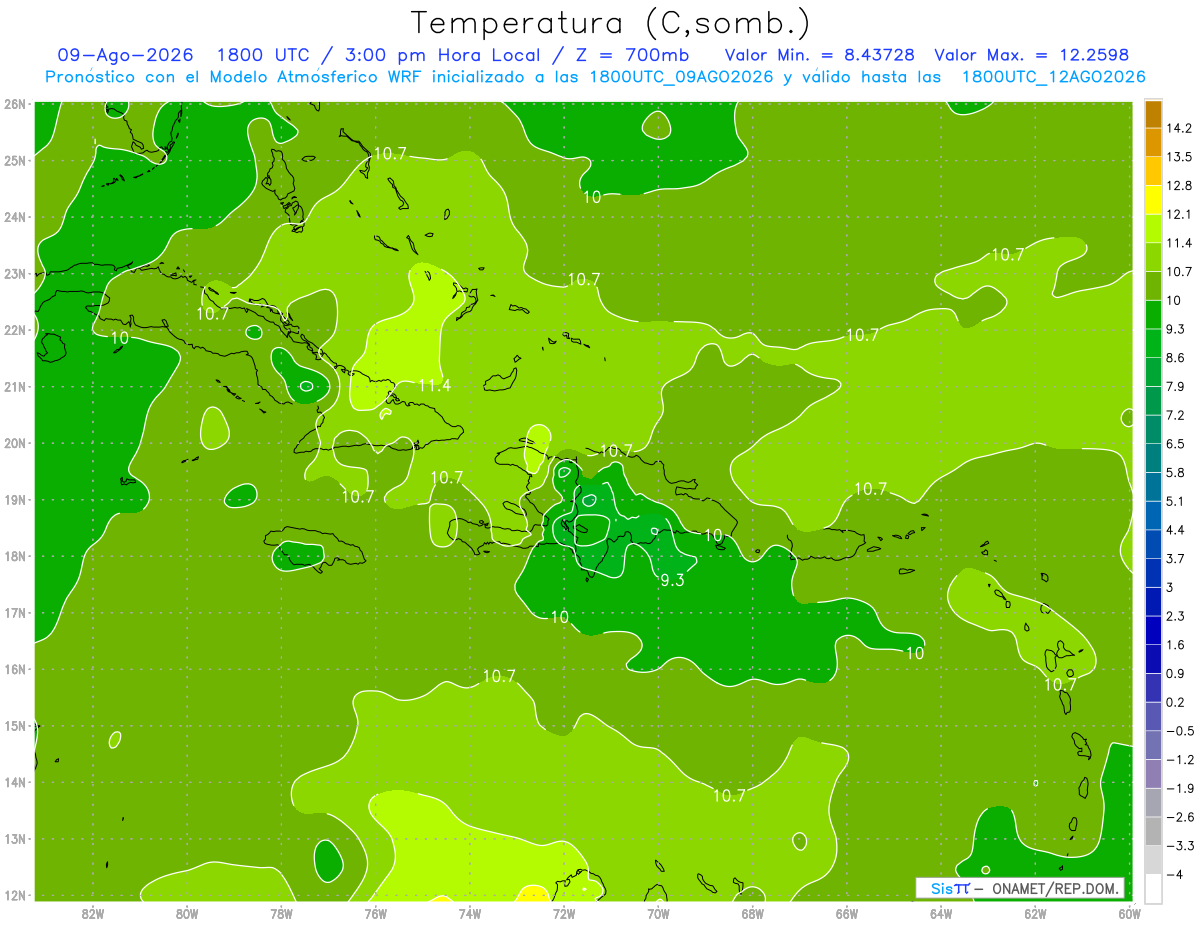Click color scale value 13.5
This screenshot has height=927, width=1200.
pyautogui.click(x=1180, y=157)
